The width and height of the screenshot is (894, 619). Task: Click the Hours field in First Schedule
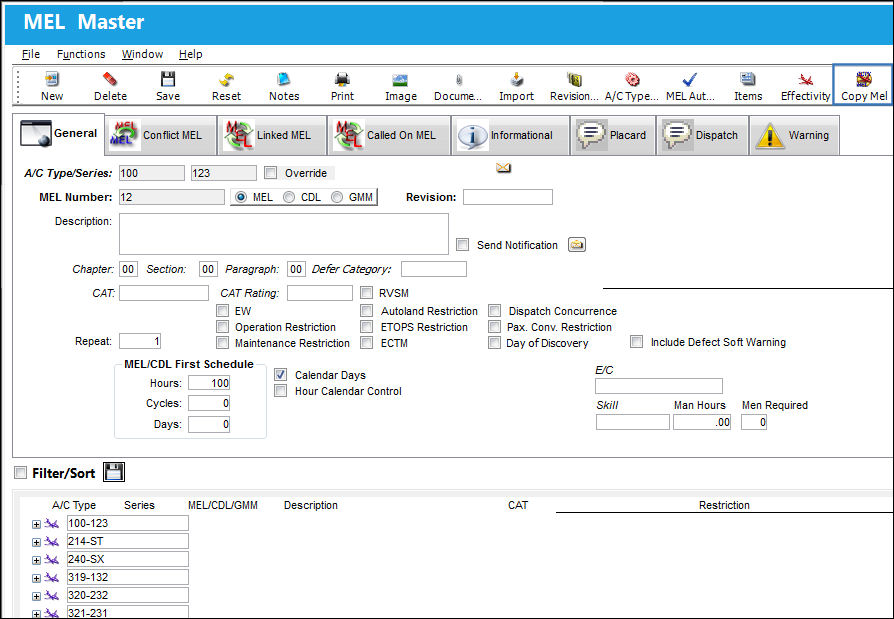coord(209,383)
